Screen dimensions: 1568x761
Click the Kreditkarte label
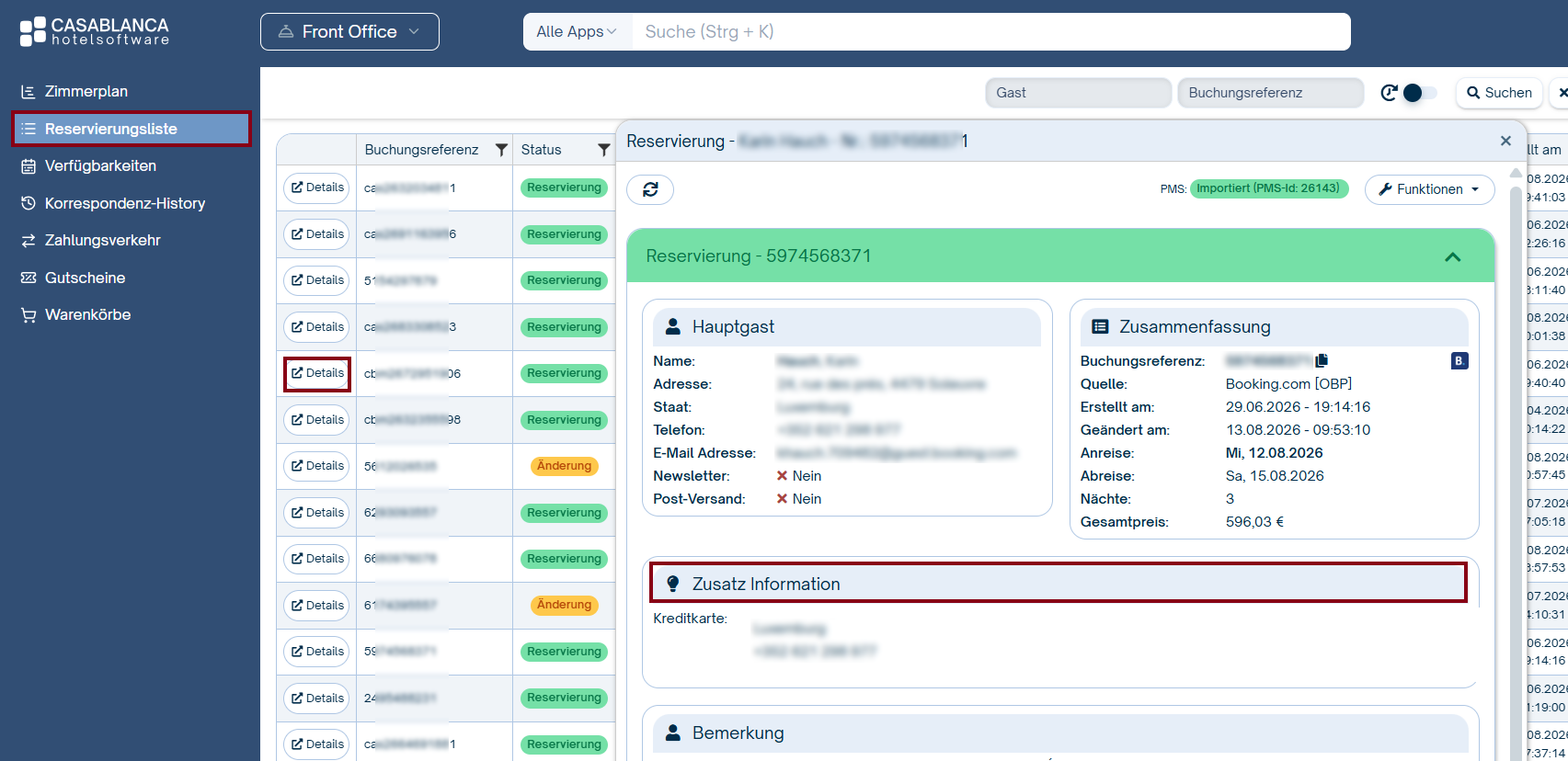(690, 619)
